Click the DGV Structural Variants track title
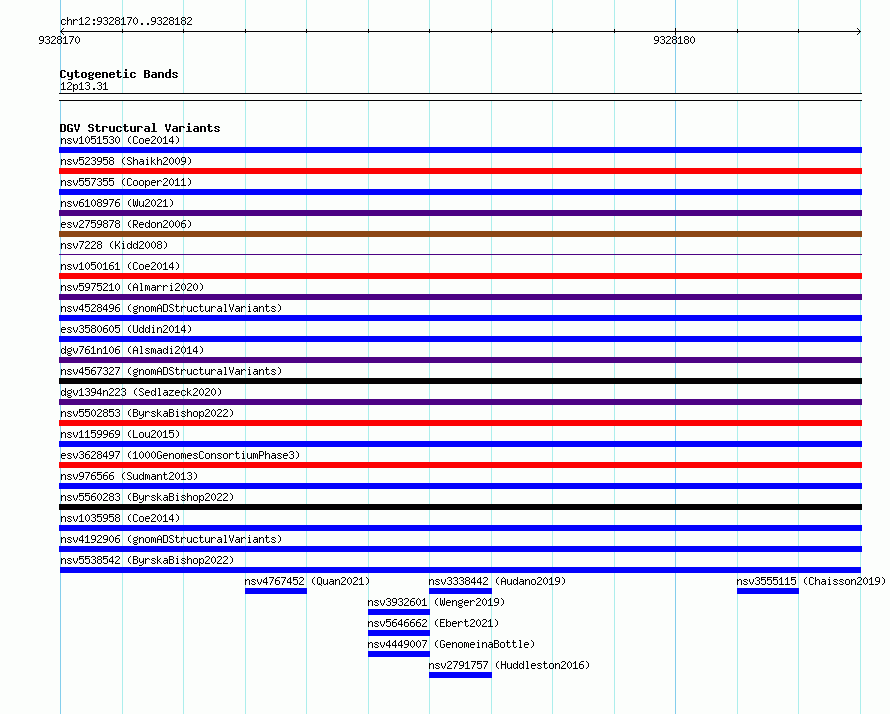The width and height of the screenshot is (890, 714). pyautogui.click(x=140, y=128)
